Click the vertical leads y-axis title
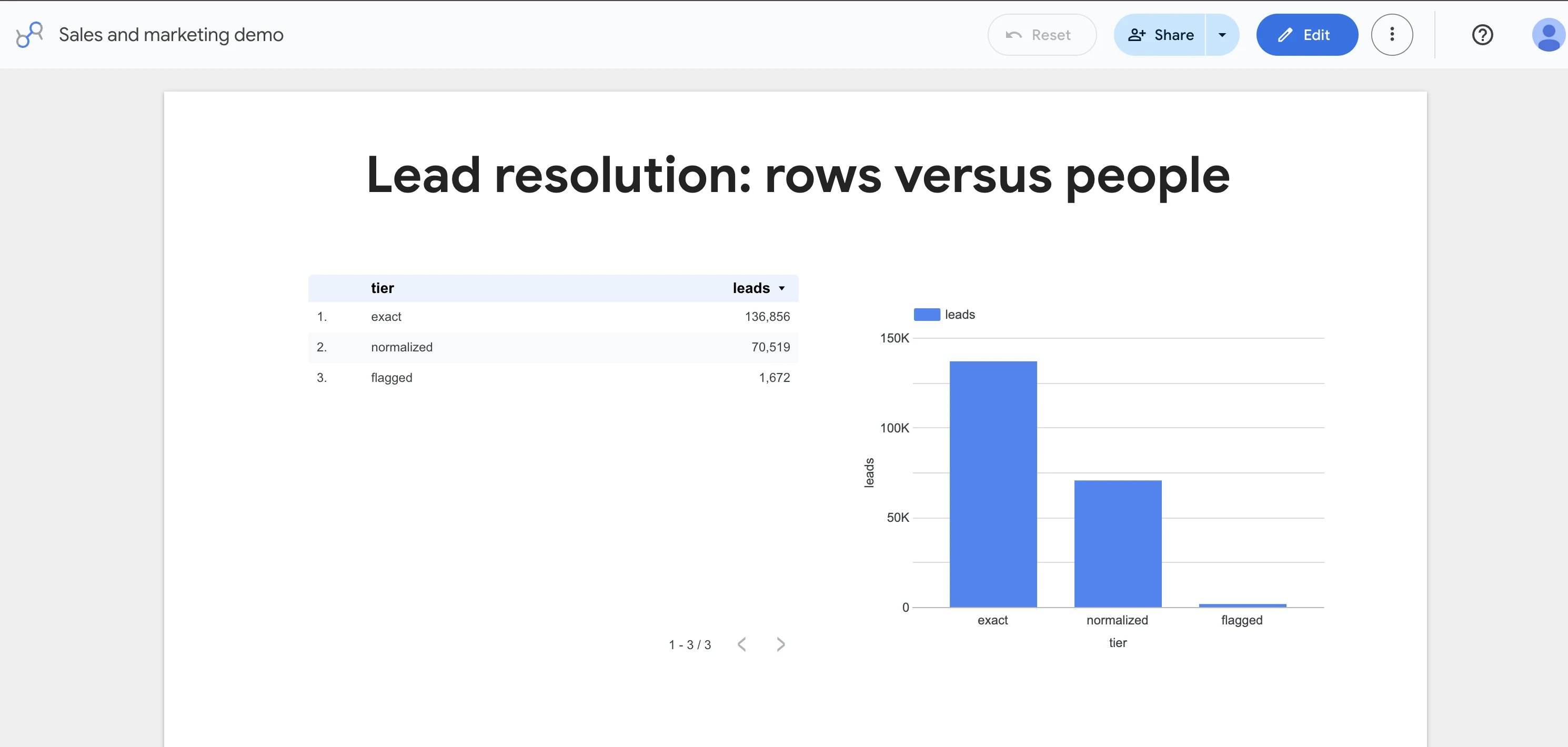1568x747 pixels. tap(869, 472)
